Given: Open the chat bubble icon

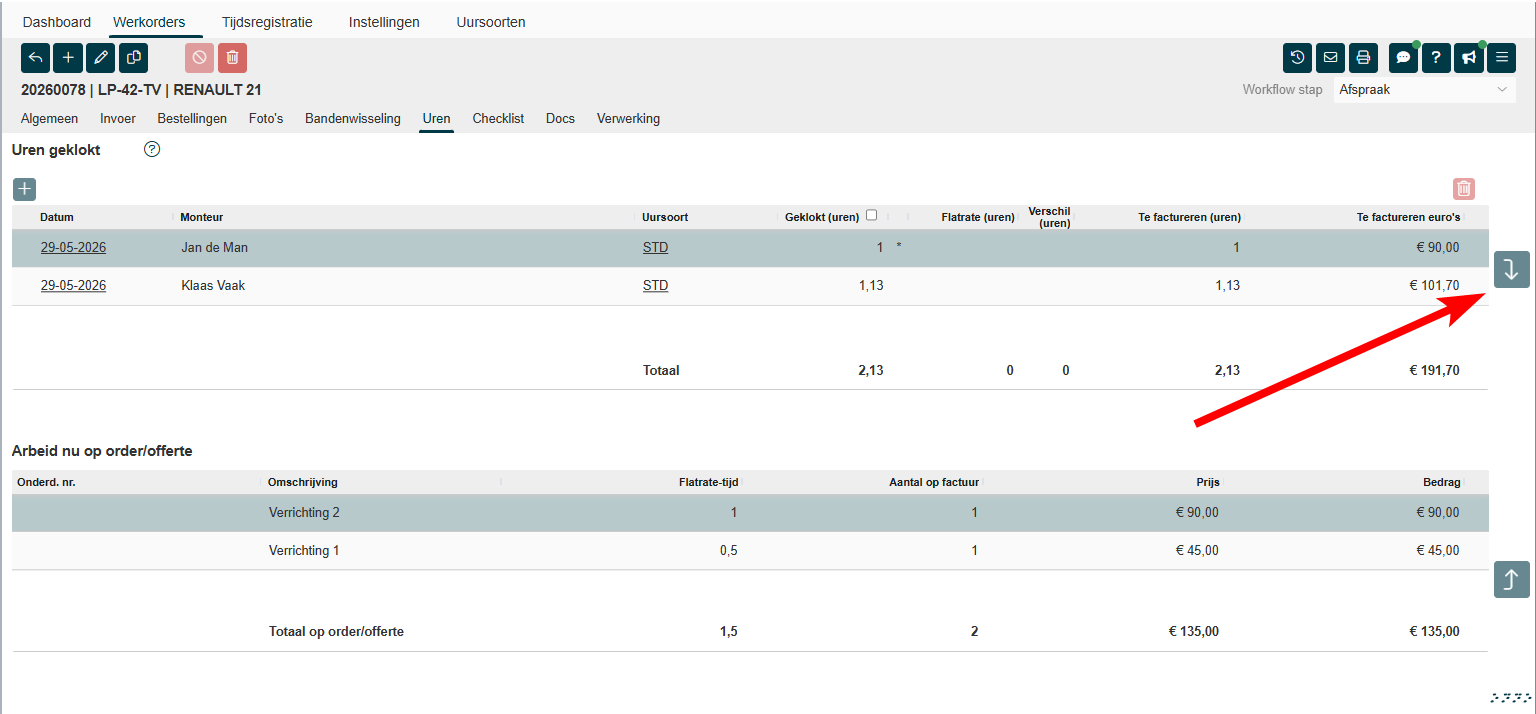Looking at the screenshot, I should tap(1403, 58).
